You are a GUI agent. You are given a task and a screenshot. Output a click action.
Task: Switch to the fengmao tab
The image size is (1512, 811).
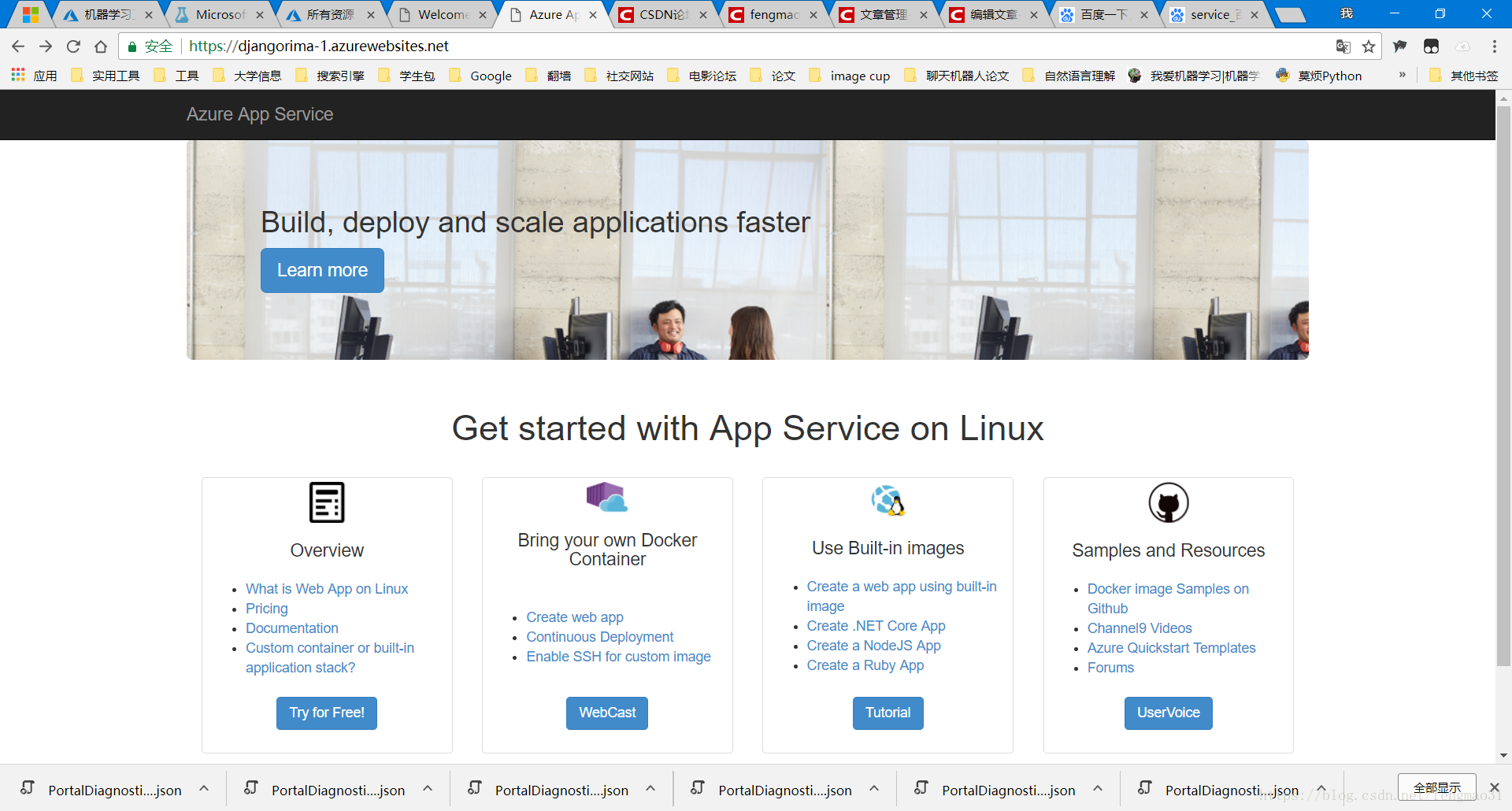[772, 15]
